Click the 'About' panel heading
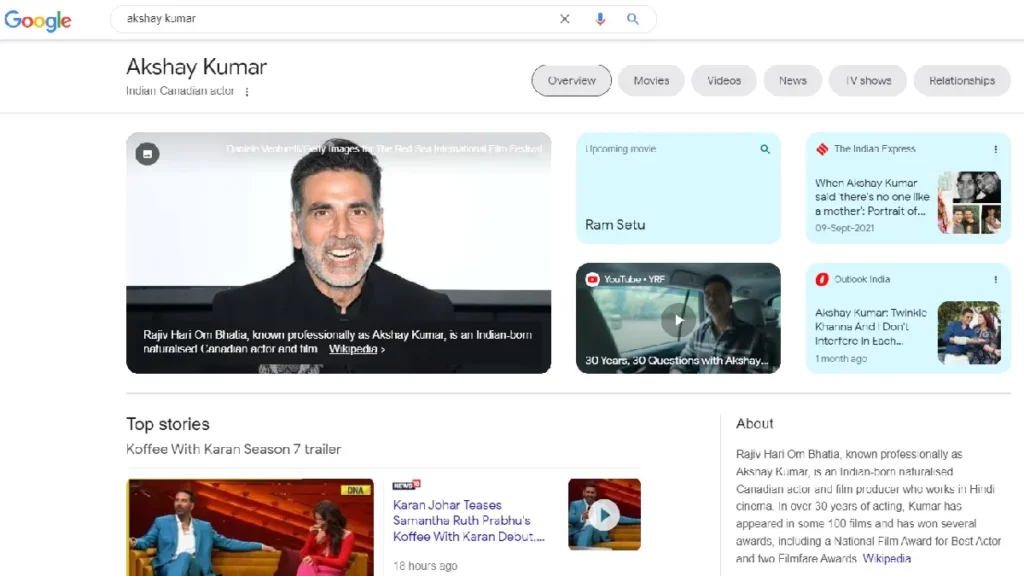Screen dimensions: 1024x576 tap(754, 424)
